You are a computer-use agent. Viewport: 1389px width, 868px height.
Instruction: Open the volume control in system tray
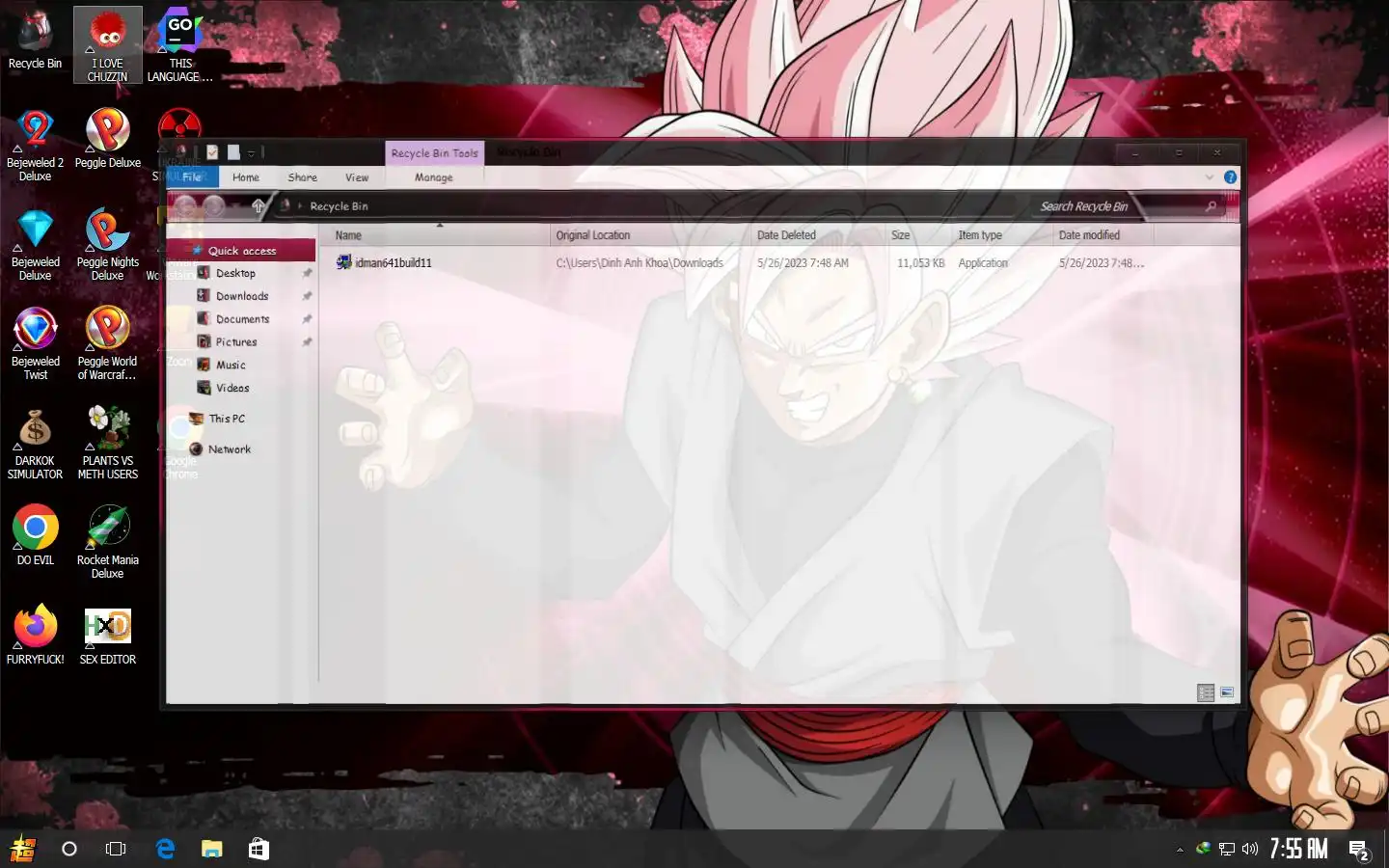tap(1250, 849)
